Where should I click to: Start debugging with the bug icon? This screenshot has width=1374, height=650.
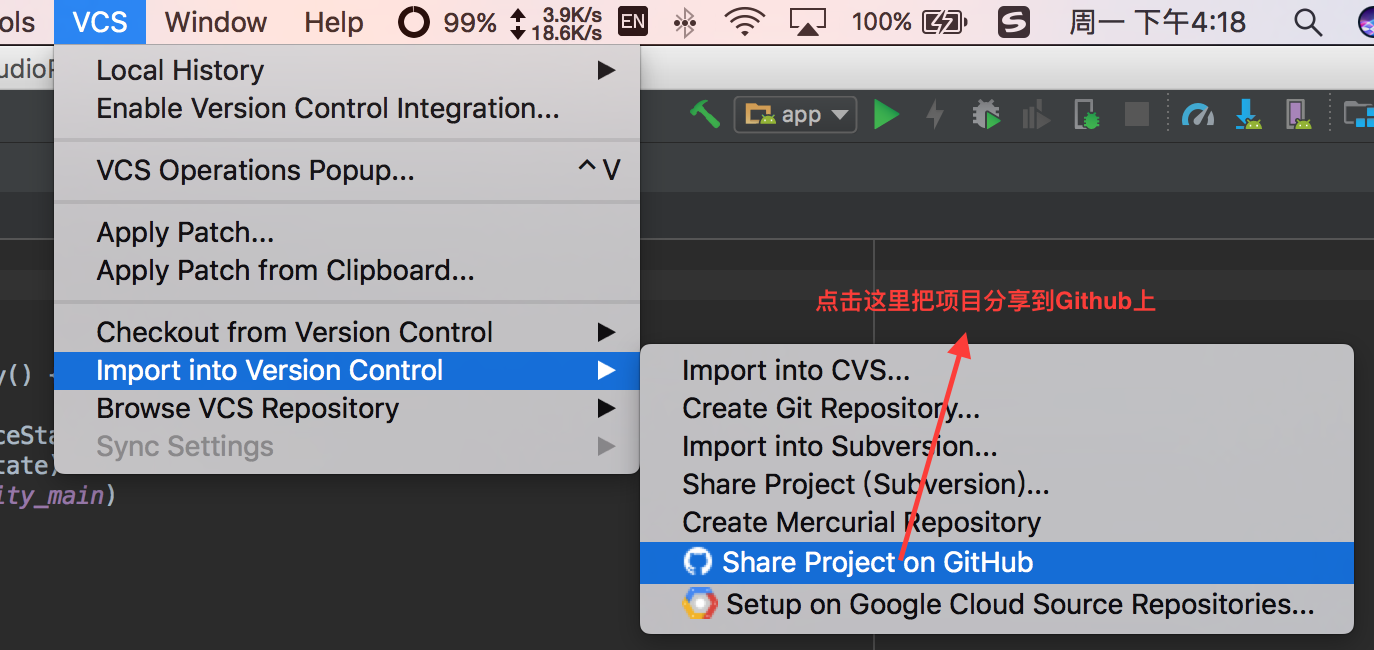987,115
